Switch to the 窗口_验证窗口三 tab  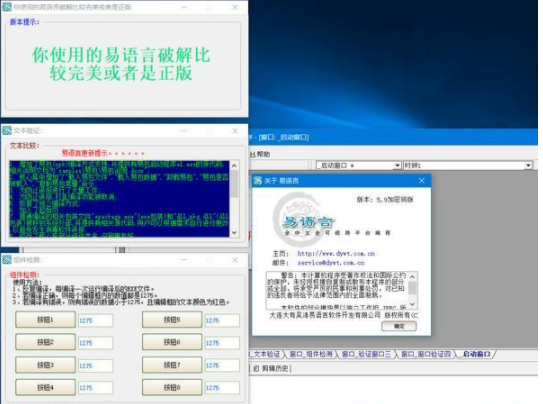point(367,354)
